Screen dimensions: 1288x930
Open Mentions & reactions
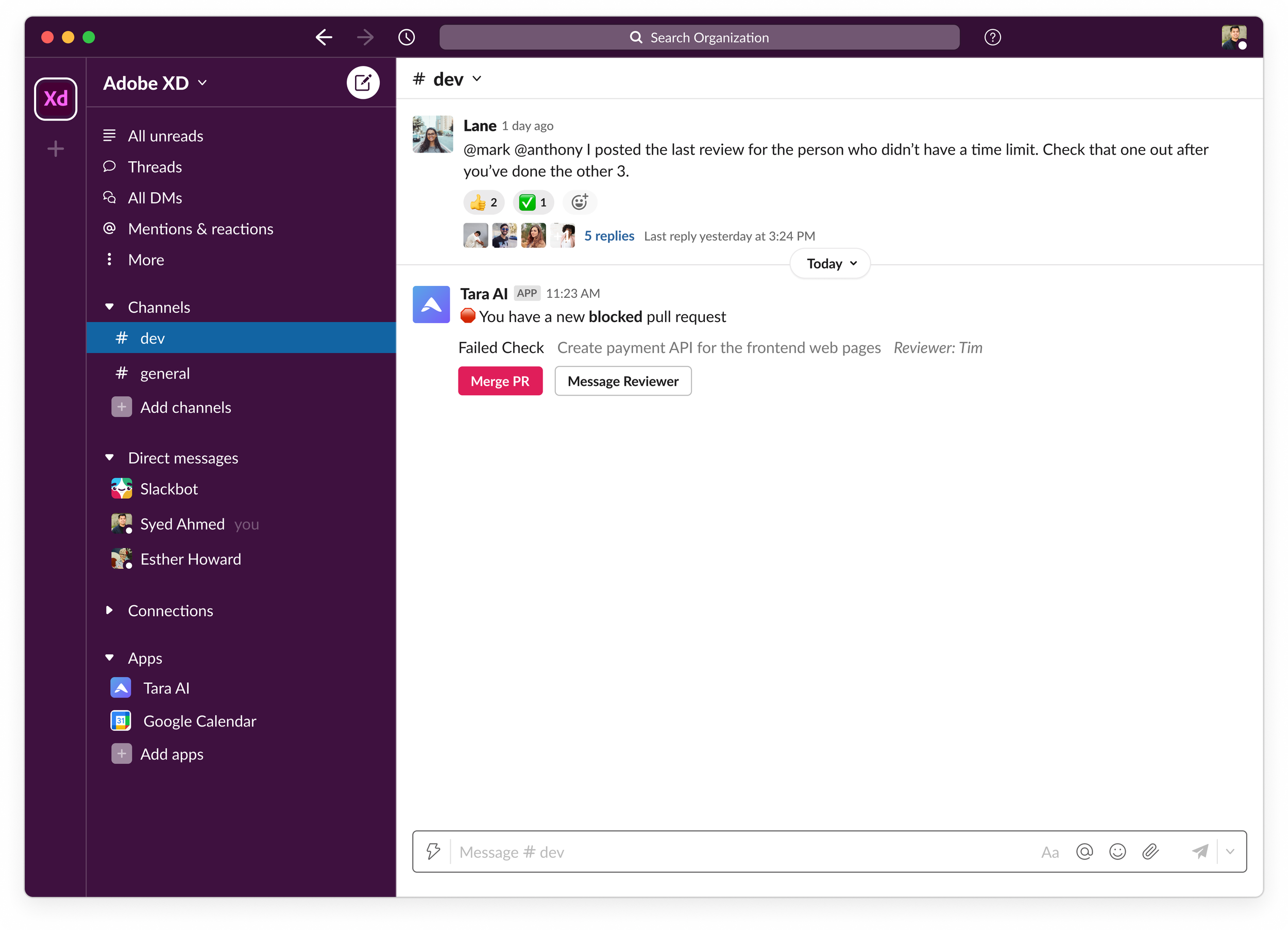point(200,228)
